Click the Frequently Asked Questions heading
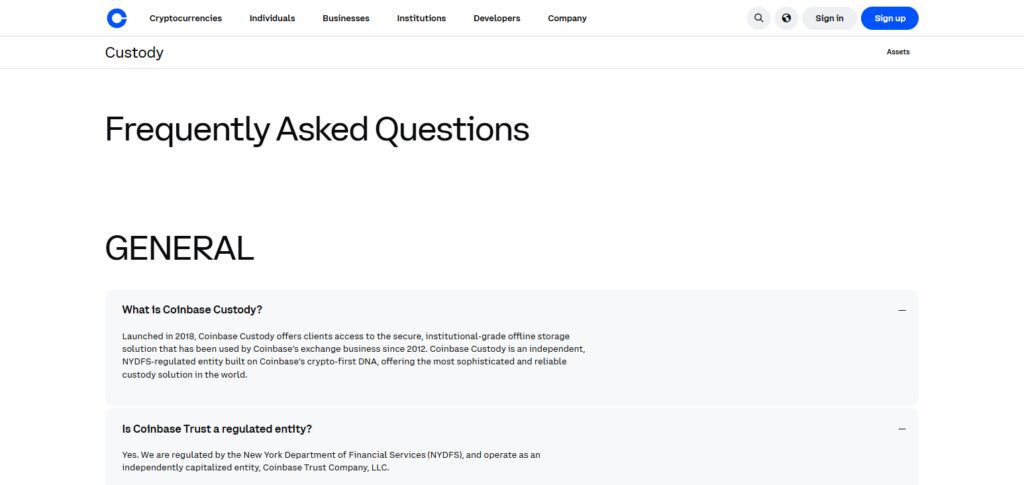The image size is (1024, 485). 317,129
